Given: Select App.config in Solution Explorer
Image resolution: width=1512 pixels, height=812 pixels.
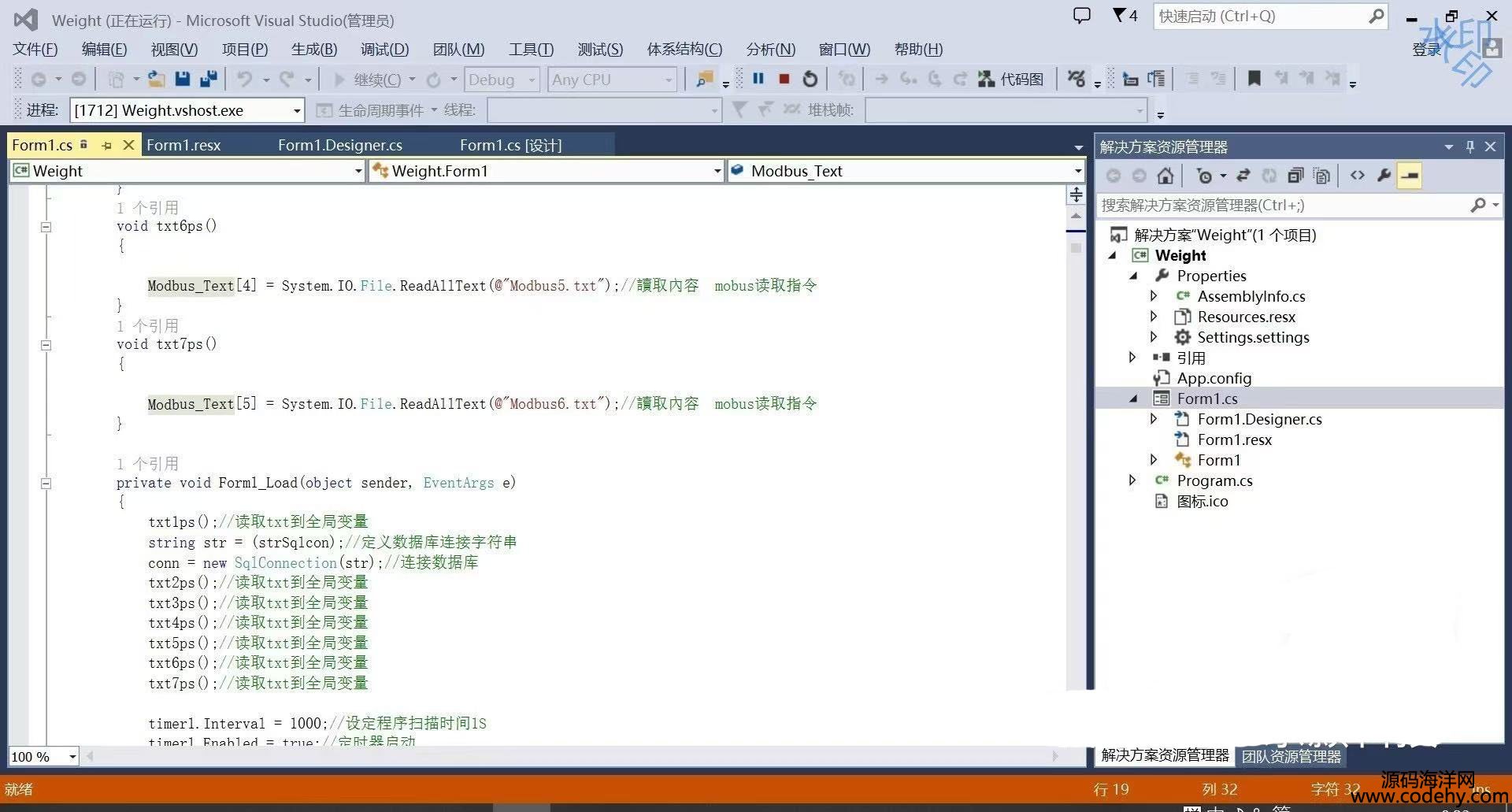Looking at the screenshot, I should (1214, 378).
